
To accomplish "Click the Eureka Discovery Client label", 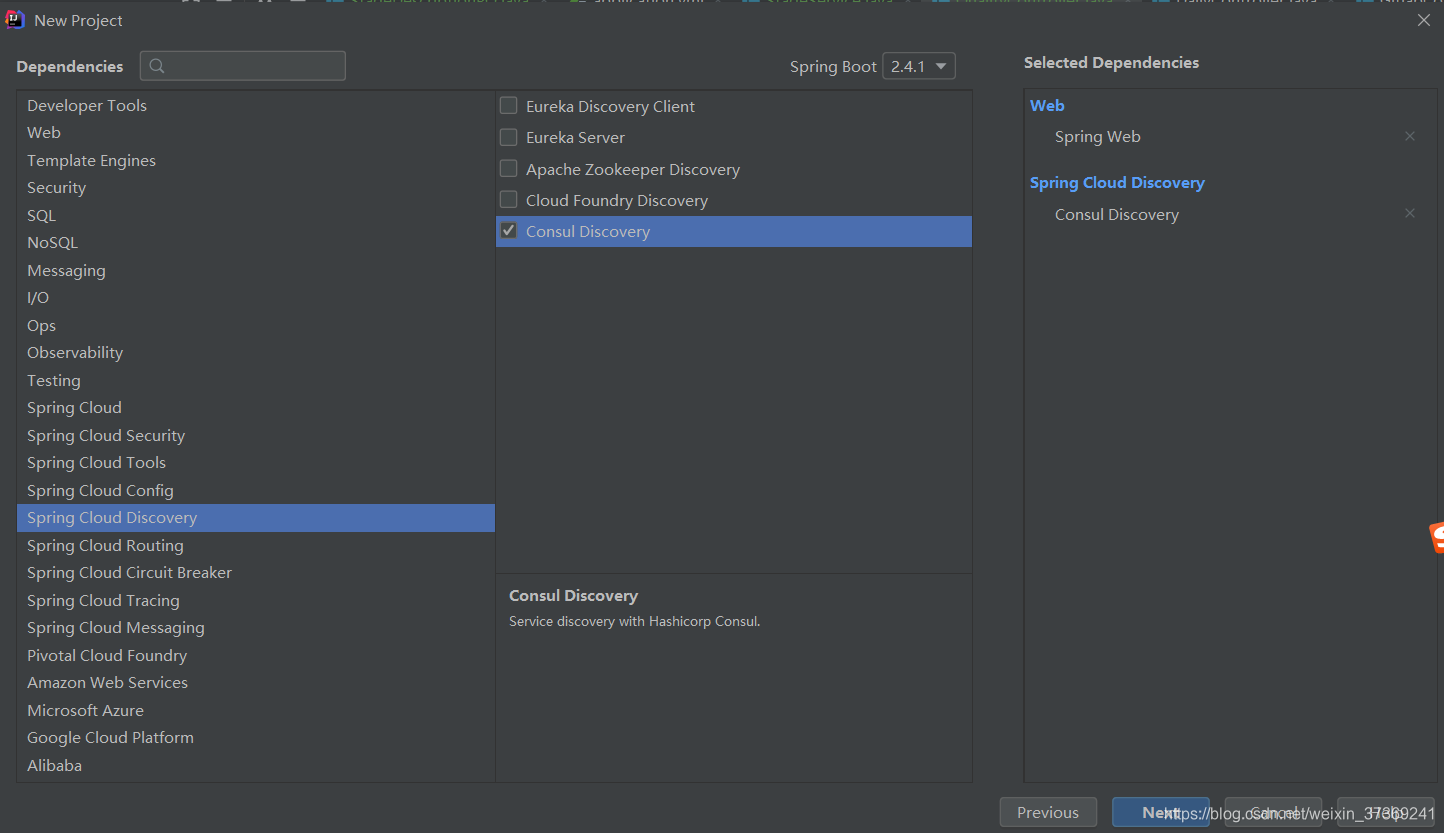I will (610, 106).
